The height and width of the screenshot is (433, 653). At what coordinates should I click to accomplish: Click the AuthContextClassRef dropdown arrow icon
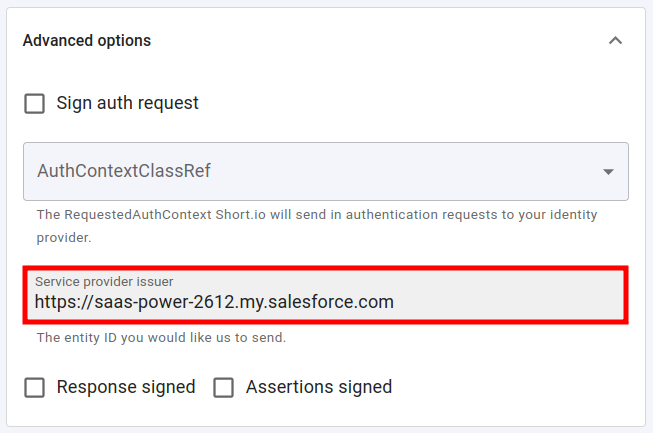coord(608,172)
